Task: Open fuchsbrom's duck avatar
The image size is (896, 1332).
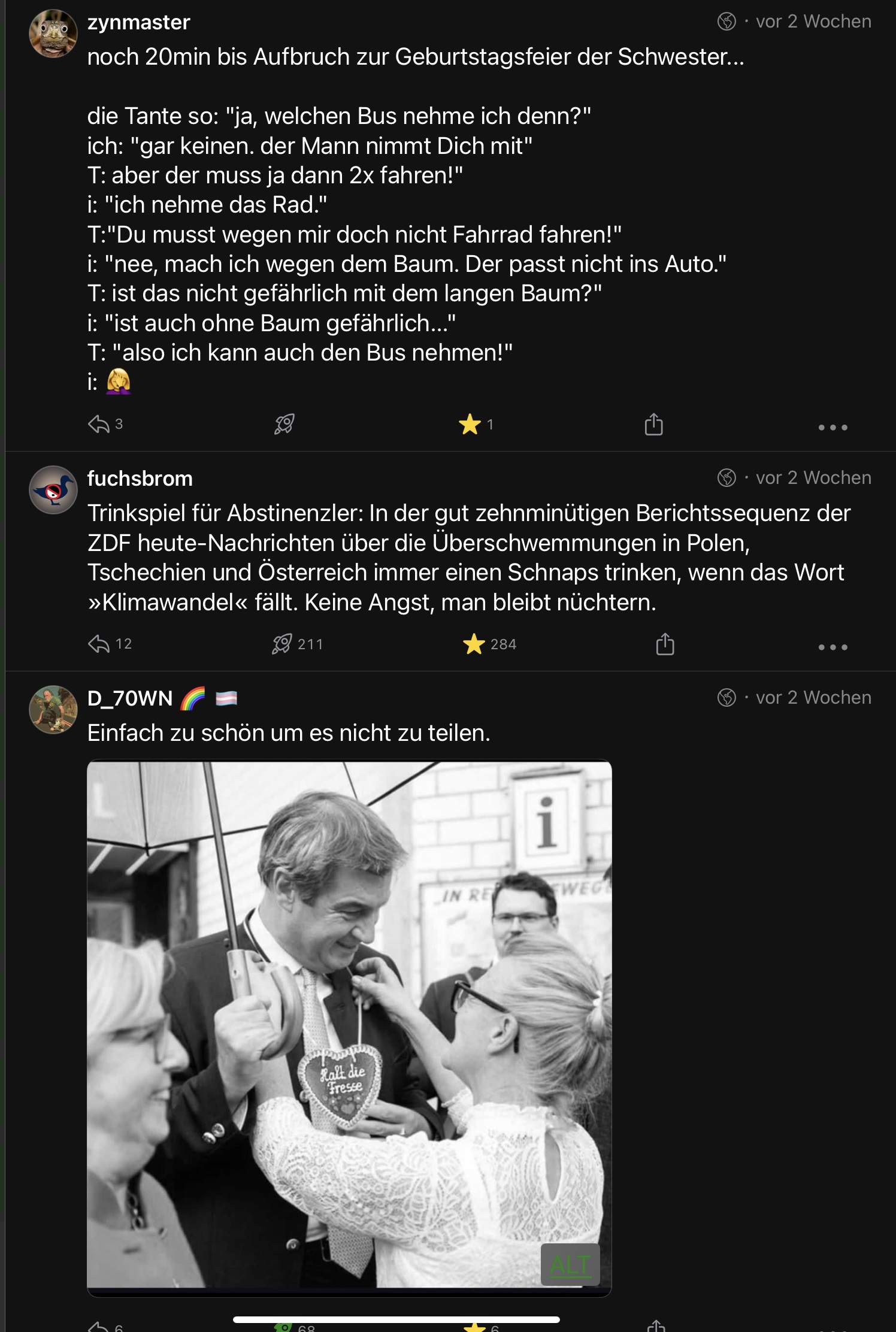Action: [53, 490]
